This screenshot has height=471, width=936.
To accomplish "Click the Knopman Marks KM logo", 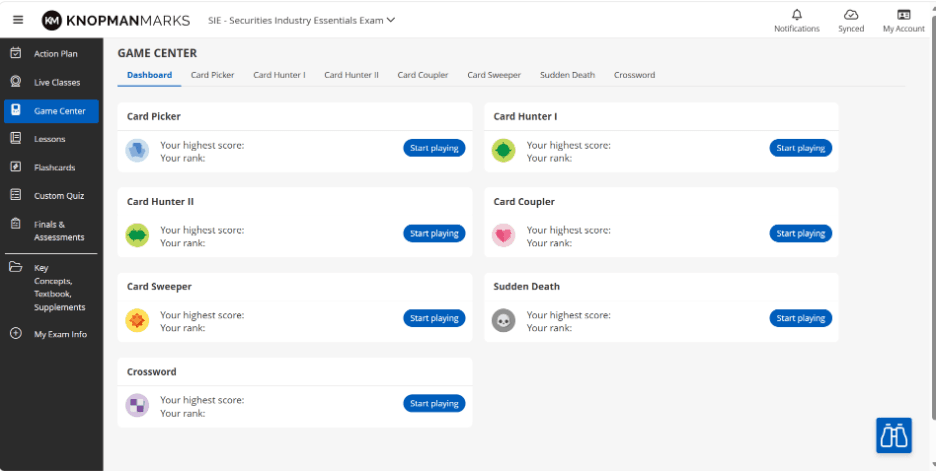I will coord(52,20).
